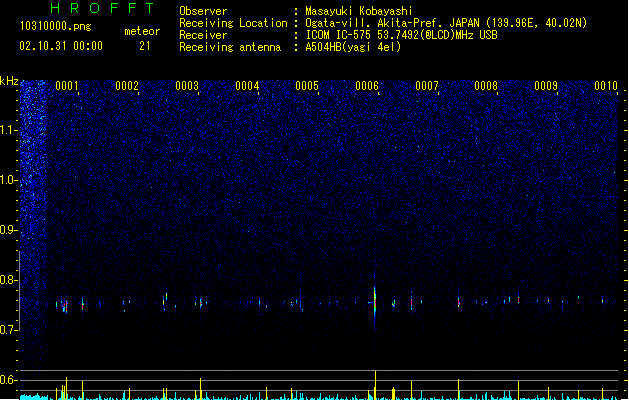Screen dimensions: 629x400
Task: Click the 0.6 kHz axis tick label
Action: [9, 380]
